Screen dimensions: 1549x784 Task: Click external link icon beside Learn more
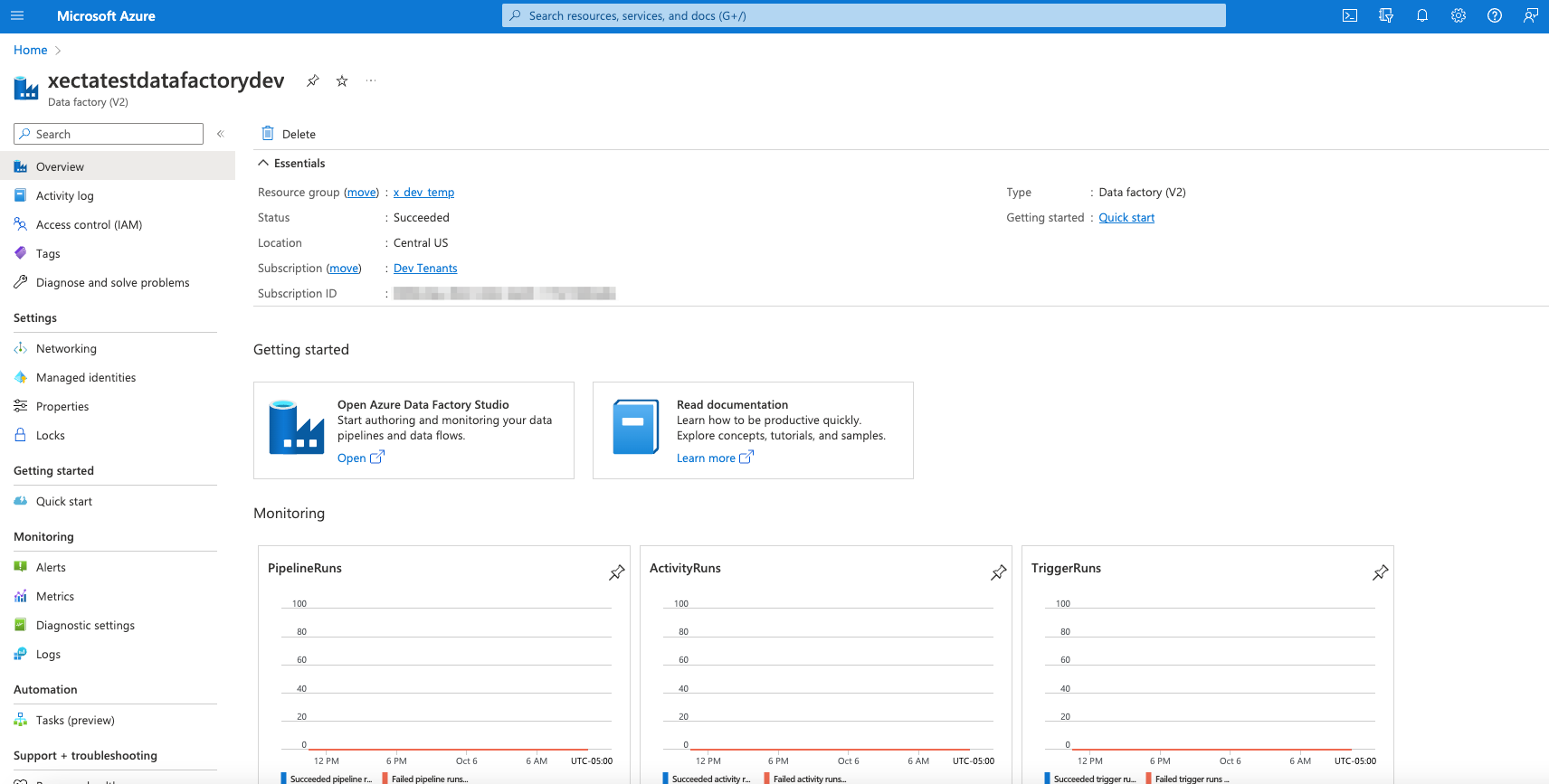click(x=746, y=458)
